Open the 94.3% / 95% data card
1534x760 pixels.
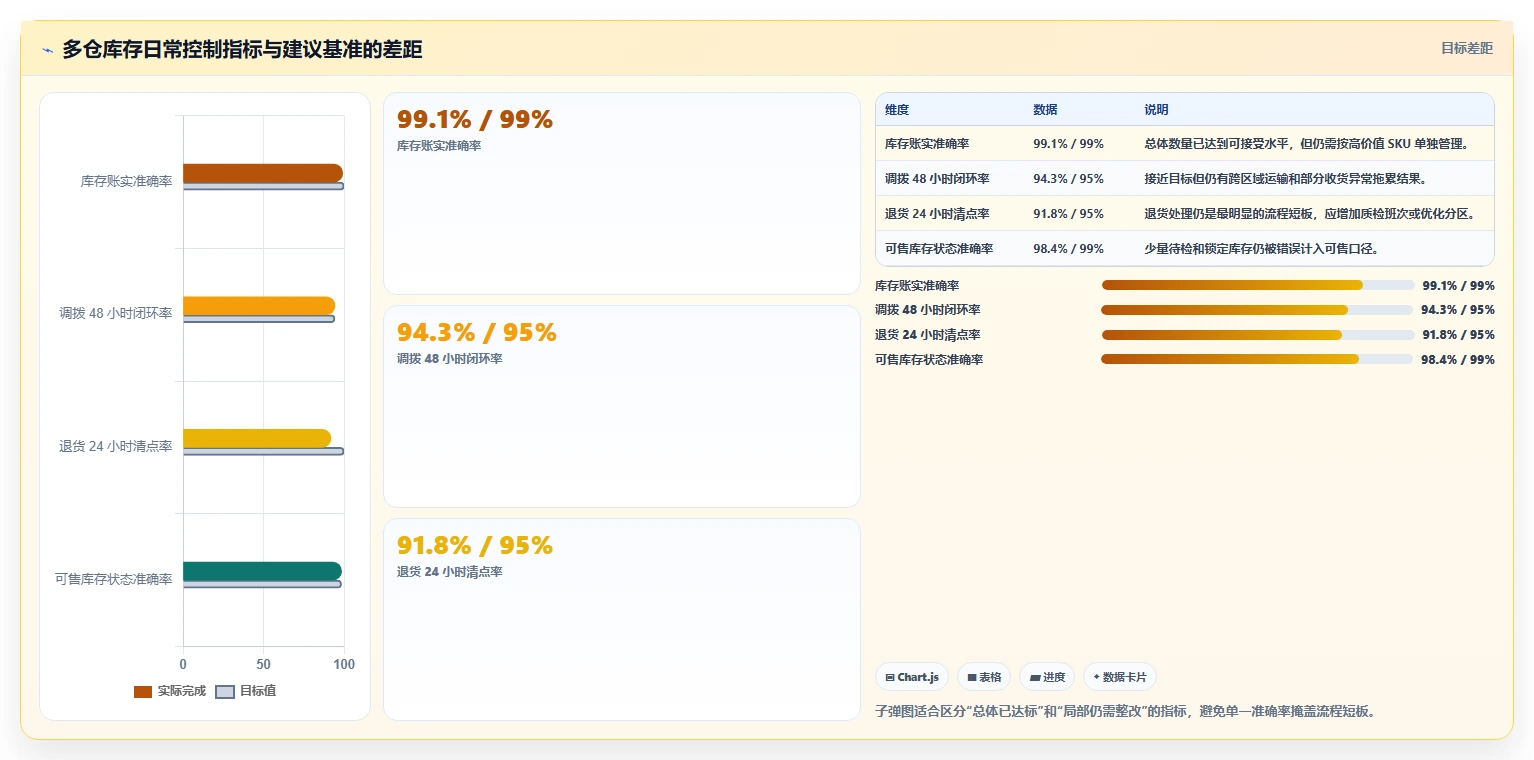[x=622, y=406]
